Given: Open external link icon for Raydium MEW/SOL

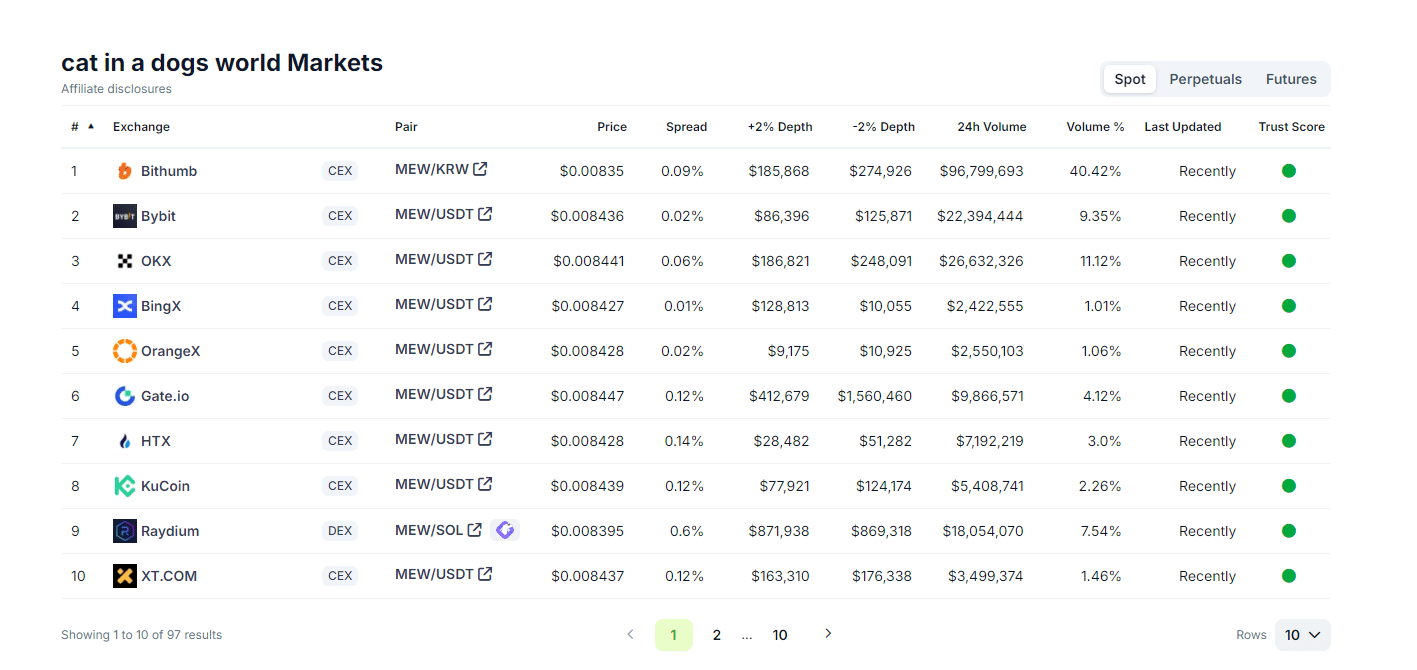Looking at the screenshot, I should 475,529.
